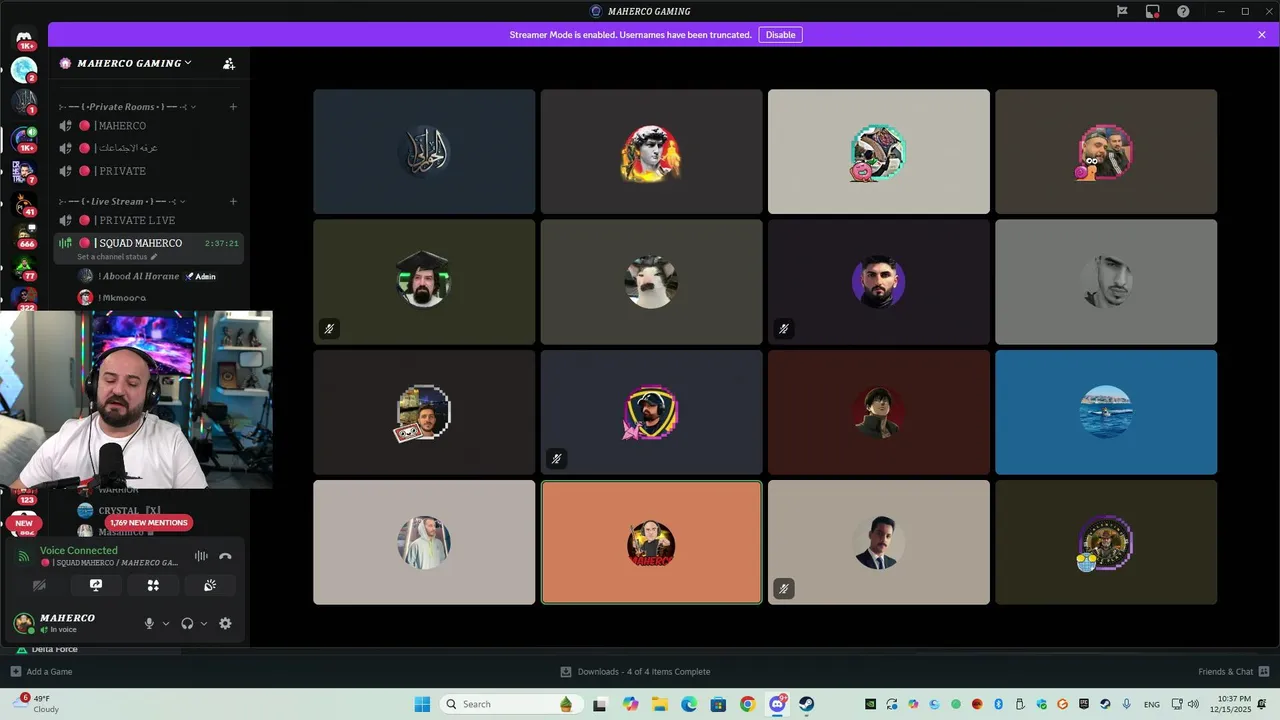Open the Windows Start menu
Screen dimensions: 1280x720
(x=422, y=704)
